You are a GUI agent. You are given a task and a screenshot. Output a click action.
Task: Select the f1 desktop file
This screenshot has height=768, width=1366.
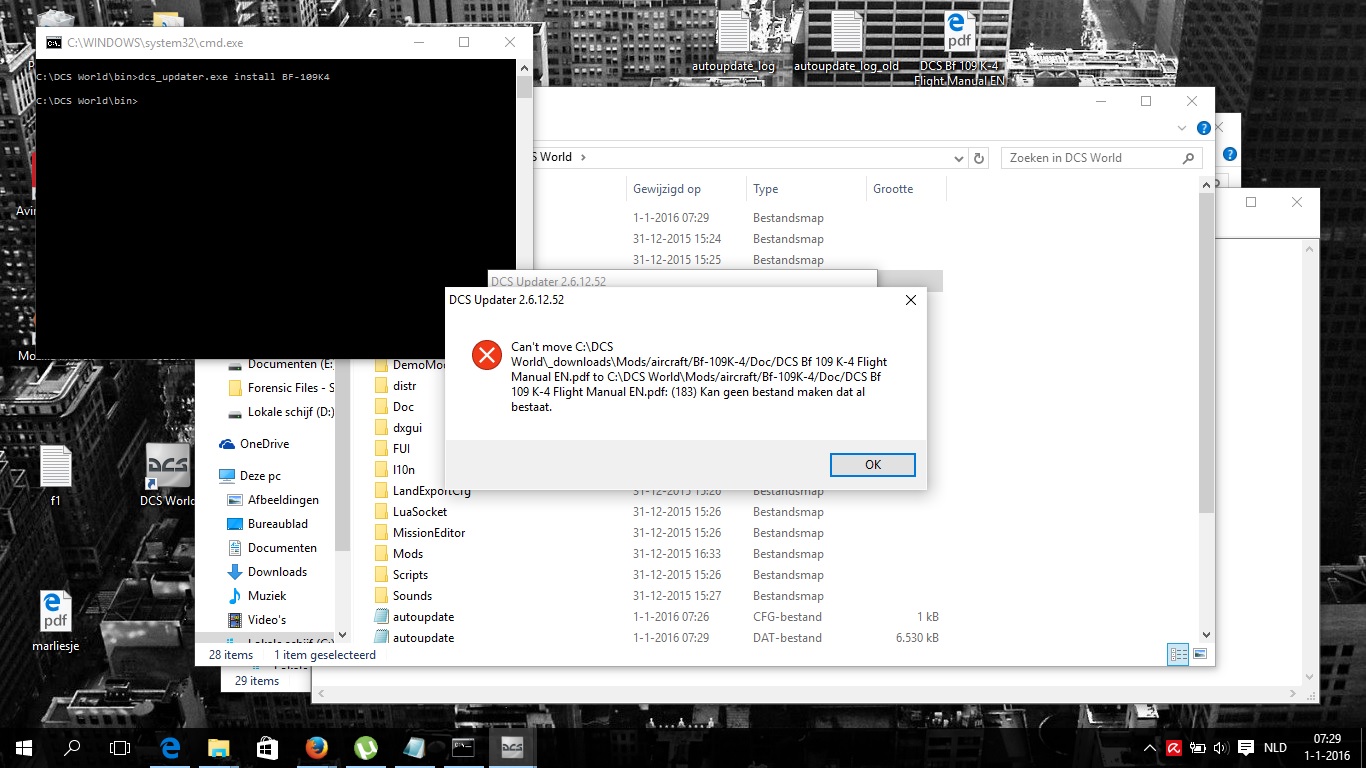tap(55, 476)
